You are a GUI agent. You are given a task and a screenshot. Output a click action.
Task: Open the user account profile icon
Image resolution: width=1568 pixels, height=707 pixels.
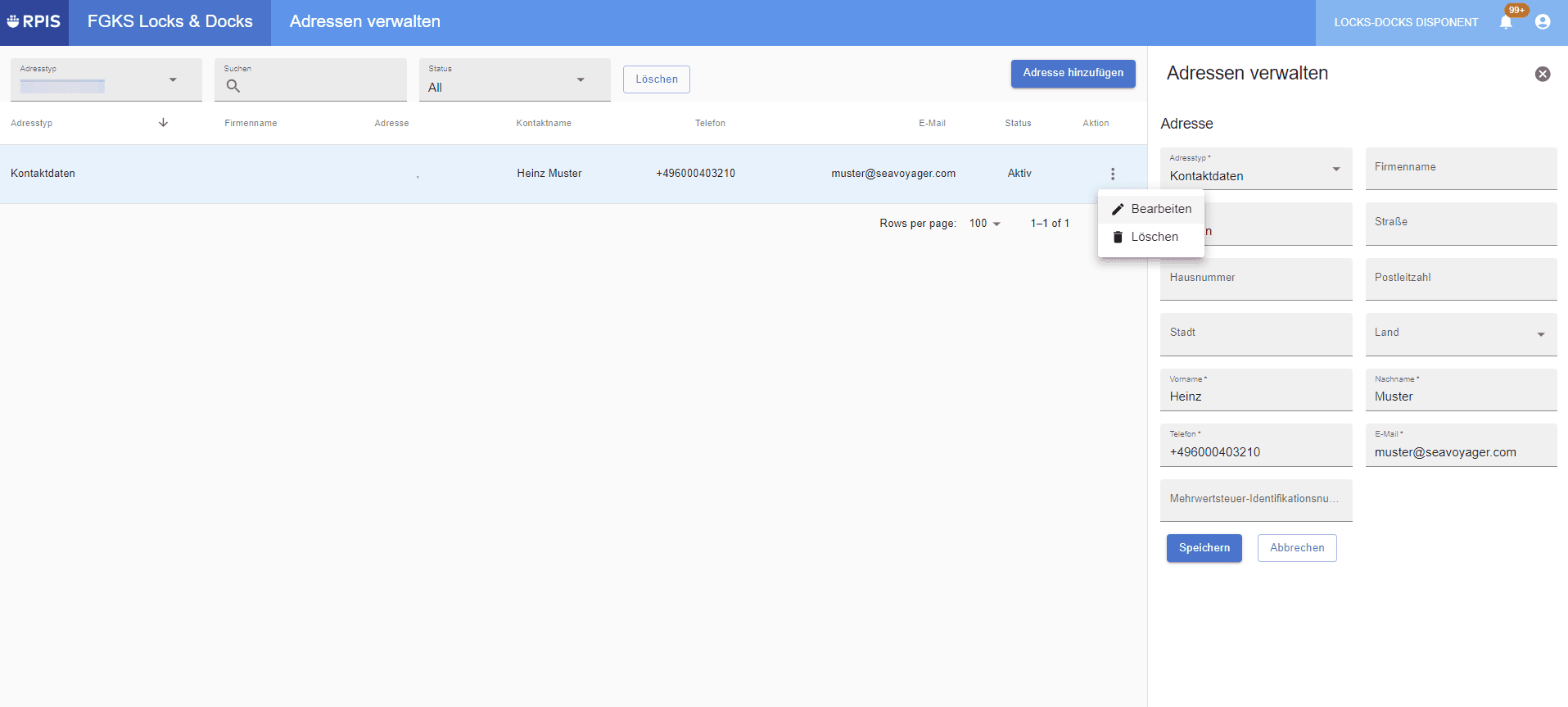(x=1543, y=22)
